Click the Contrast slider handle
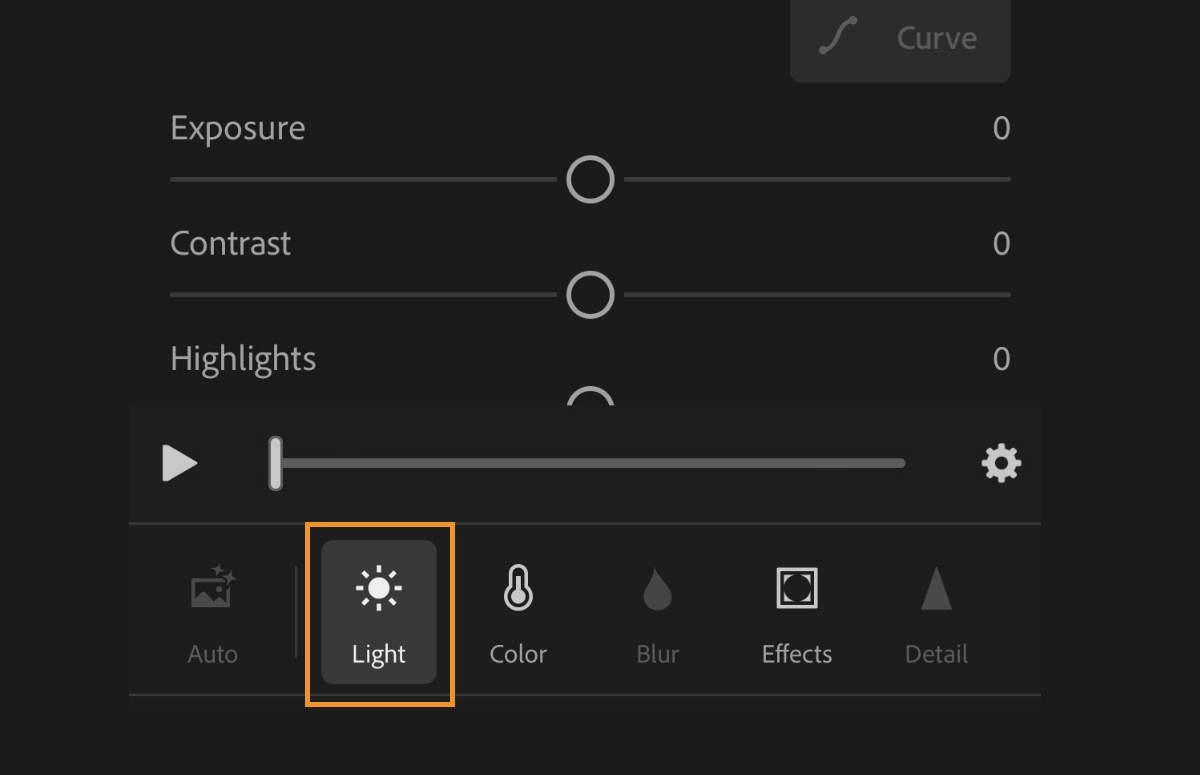 click(589, 294)
